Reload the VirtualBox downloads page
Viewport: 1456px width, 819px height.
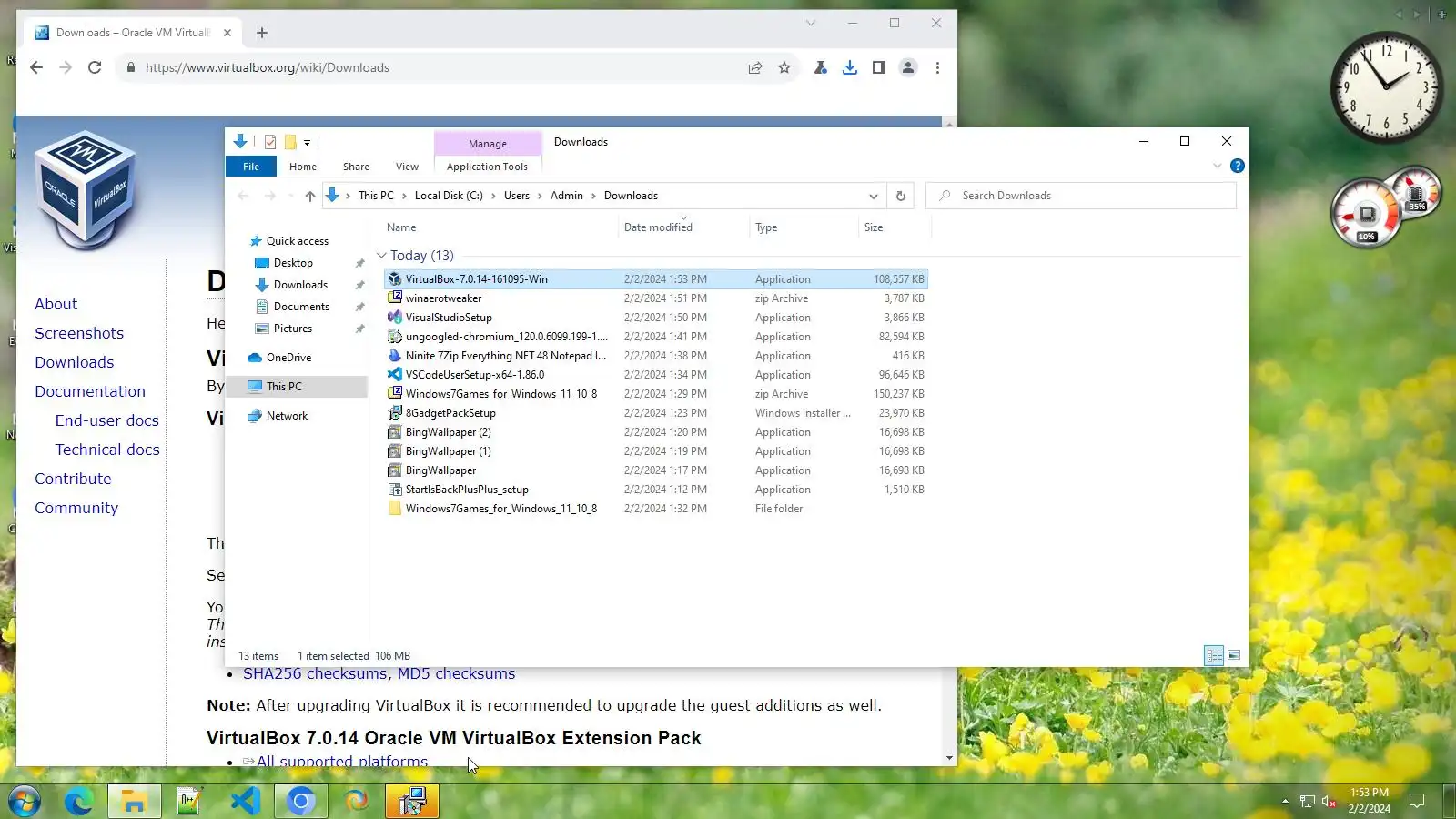95,67
